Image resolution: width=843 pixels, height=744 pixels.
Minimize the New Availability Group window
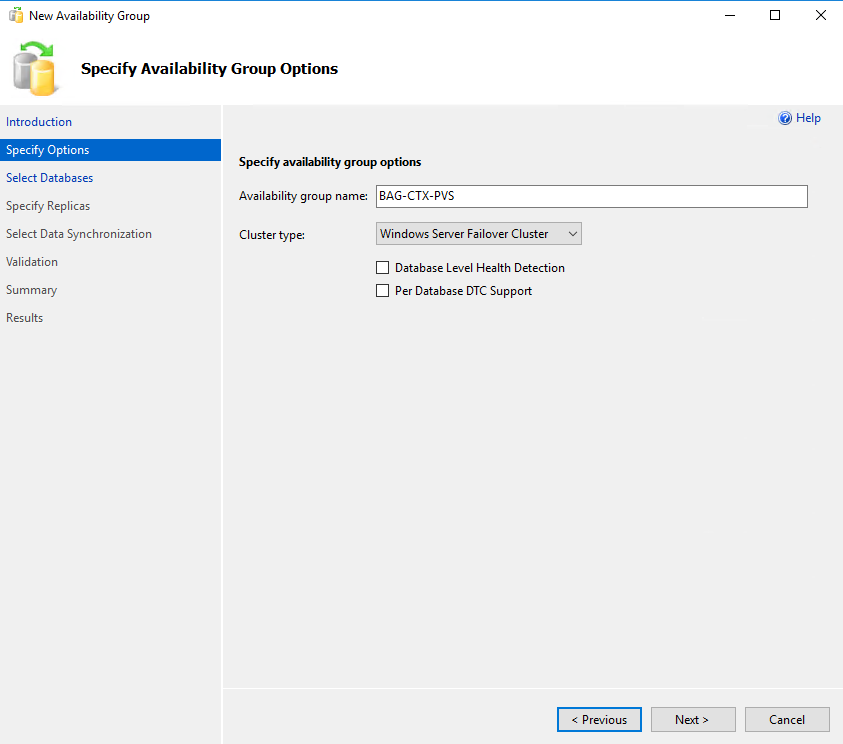[x=730, y=16]
